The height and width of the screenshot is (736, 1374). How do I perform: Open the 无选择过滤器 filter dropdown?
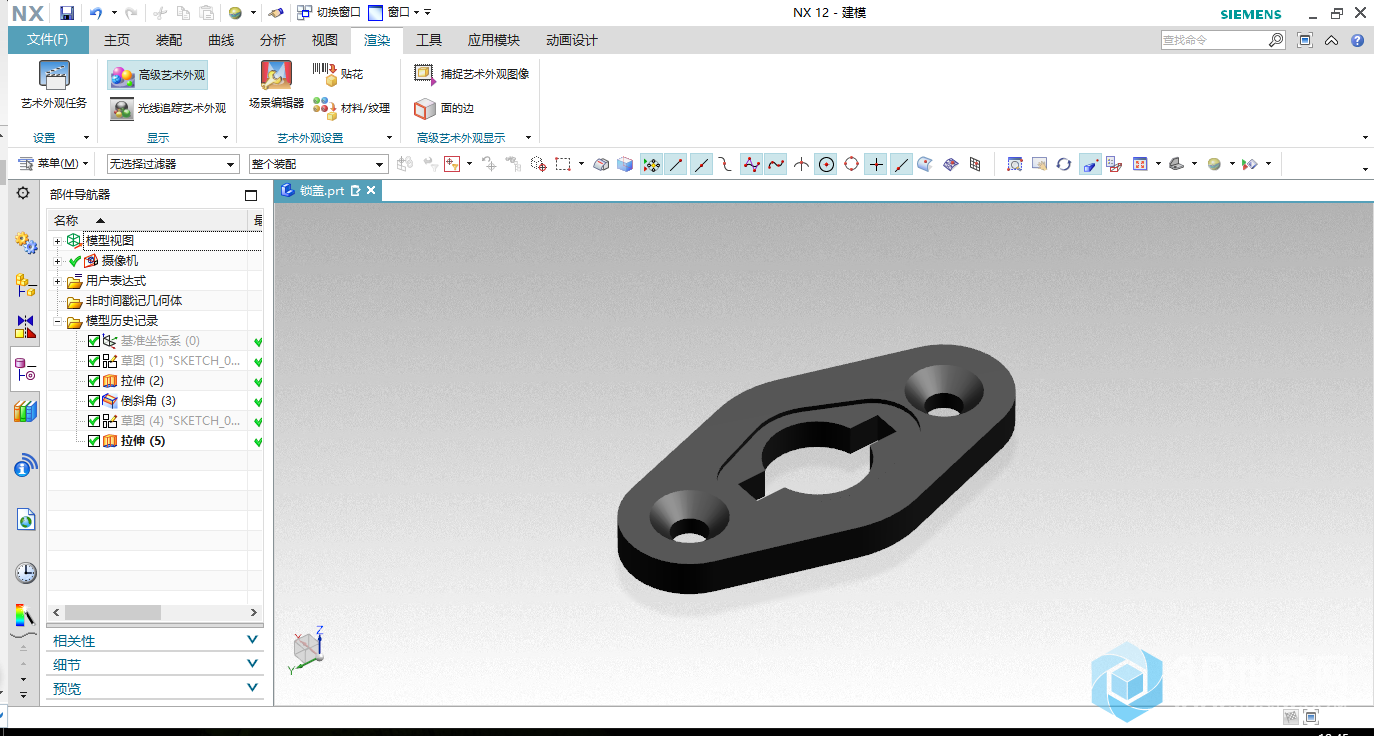coord(173,164)
